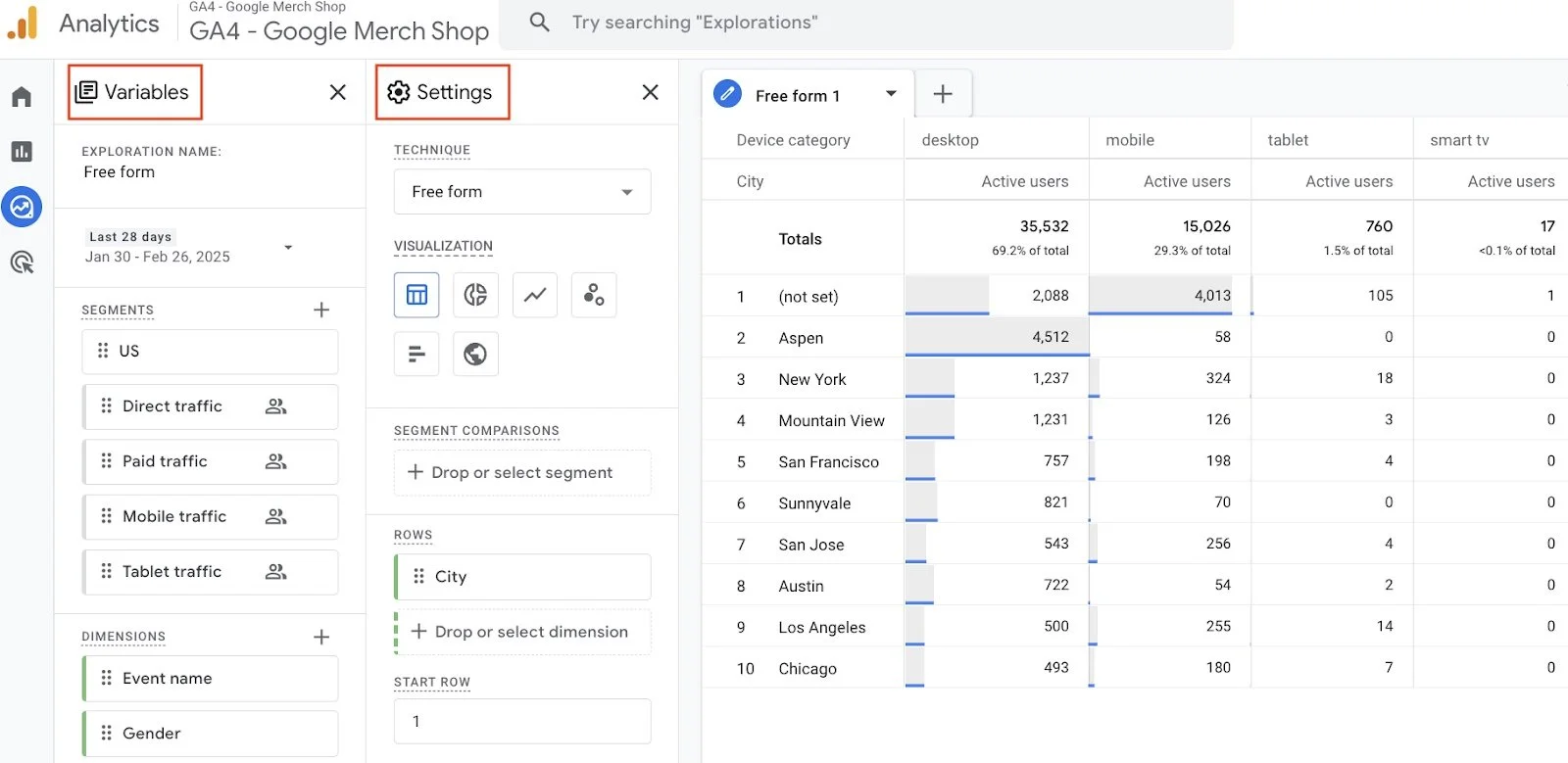
Task: Click the San Francisco city row
Action: (828, 462)
